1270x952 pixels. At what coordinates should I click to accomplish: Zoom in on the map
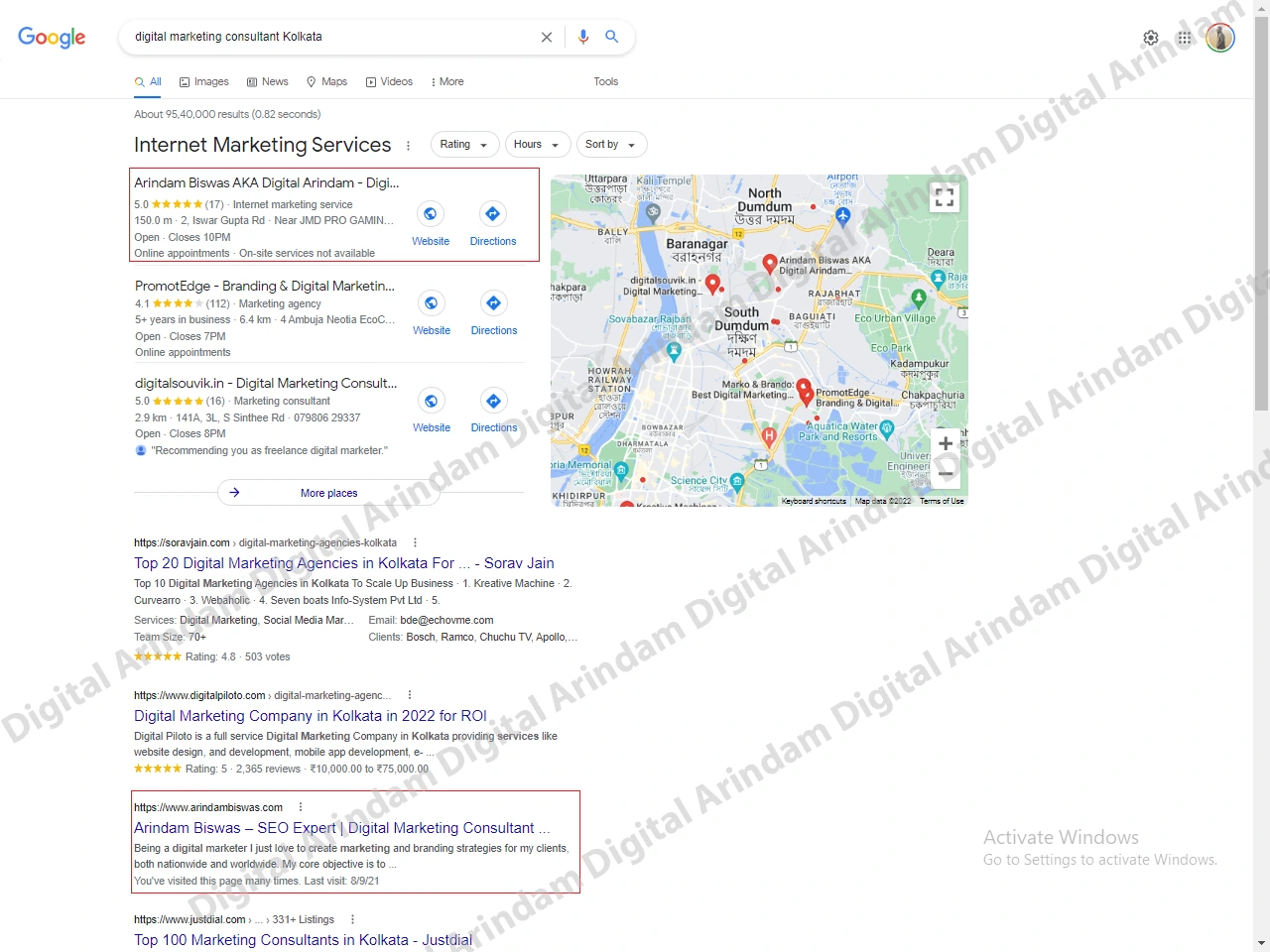[x=946, y=443]
